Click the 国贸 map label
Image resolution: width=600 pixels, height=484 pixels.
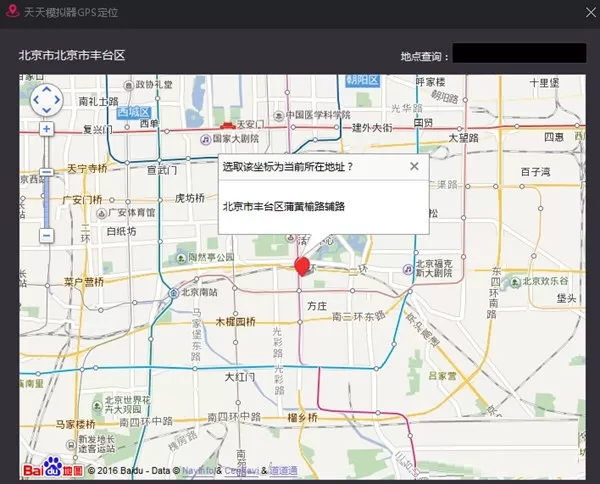(x=423, y=123)
